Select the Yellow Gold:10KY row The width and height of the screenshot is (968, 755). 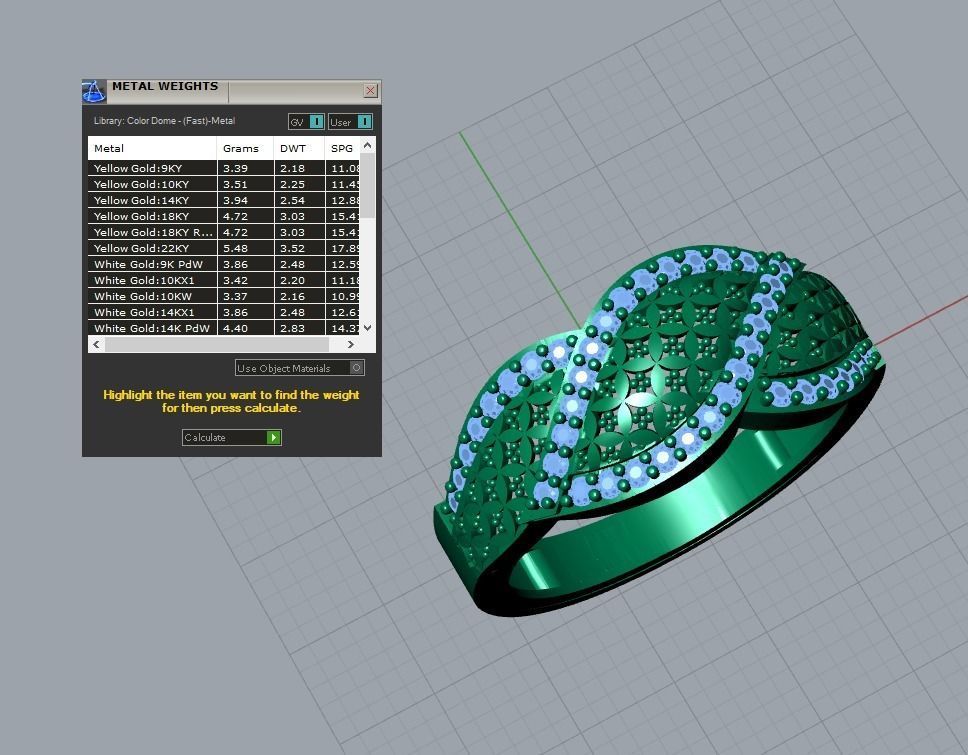pos(223,184)
